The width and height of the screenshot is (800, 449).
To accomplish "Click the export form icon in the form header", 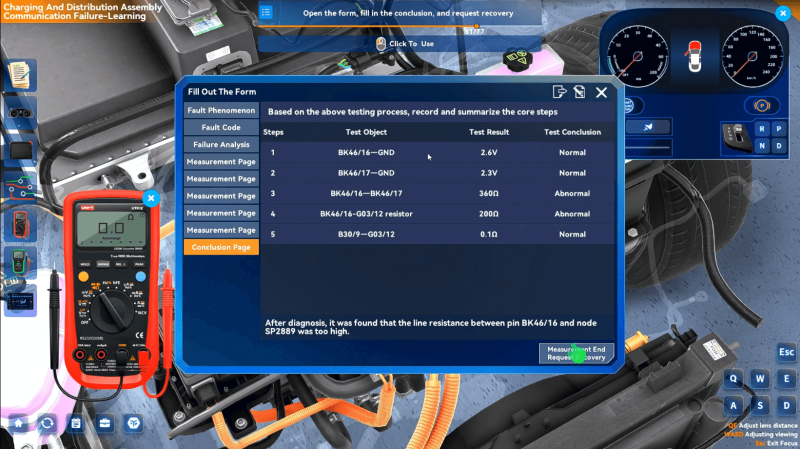I will [x=559, y=92].
